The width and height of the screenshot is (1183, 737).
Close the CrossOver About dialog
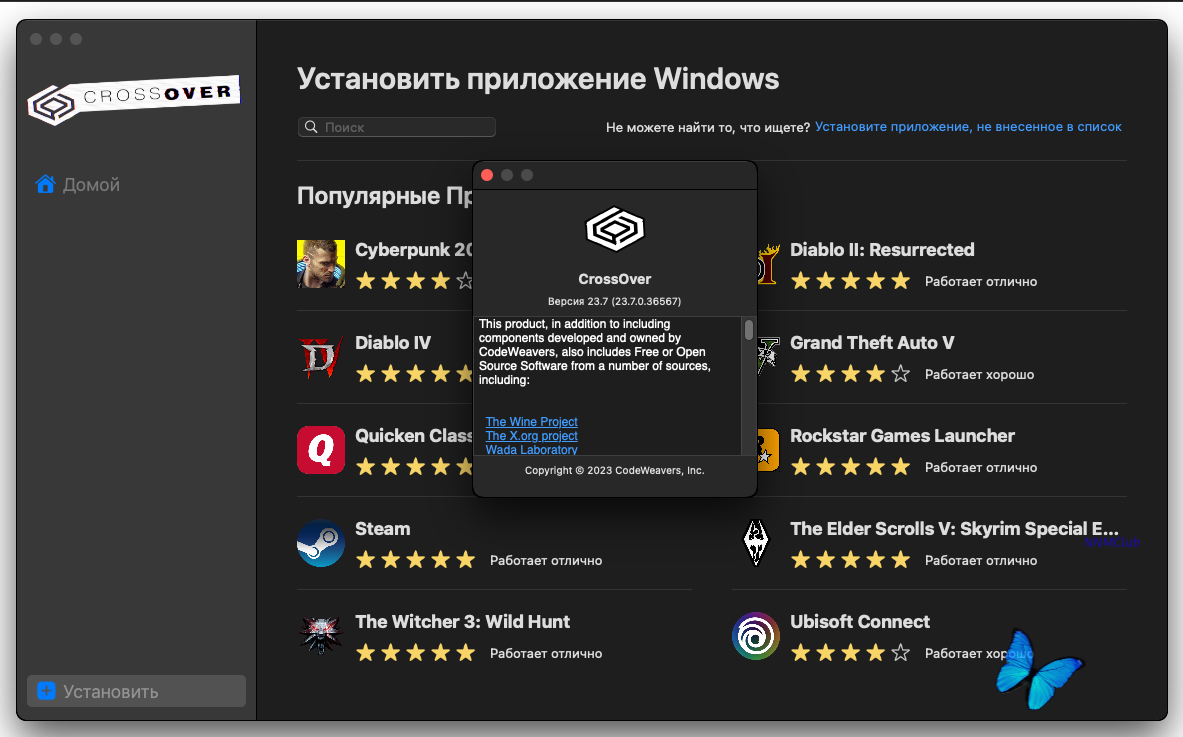[487, 175]
